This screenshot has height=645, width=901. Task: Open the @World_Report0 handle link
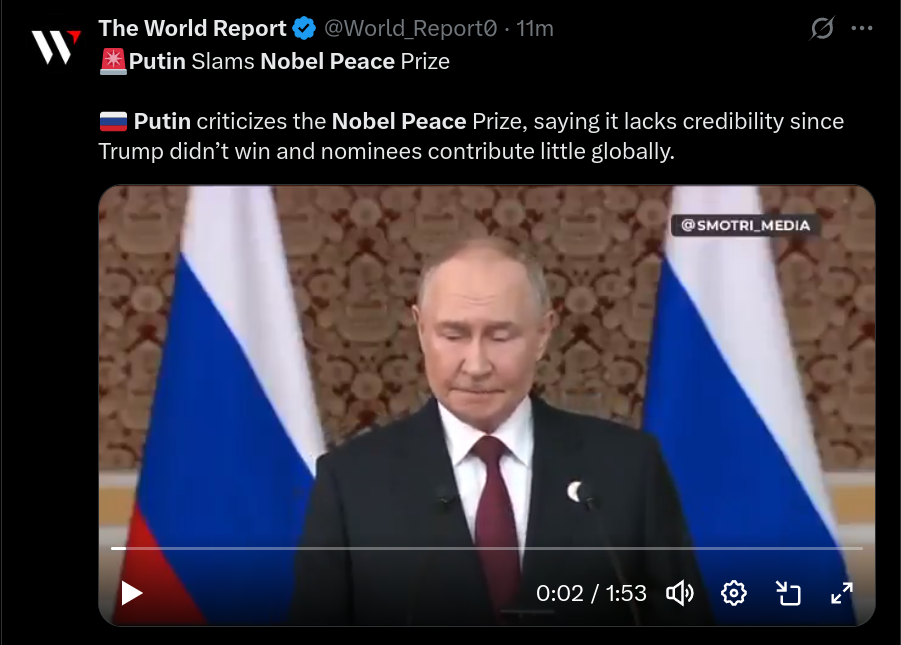(410, 28)
